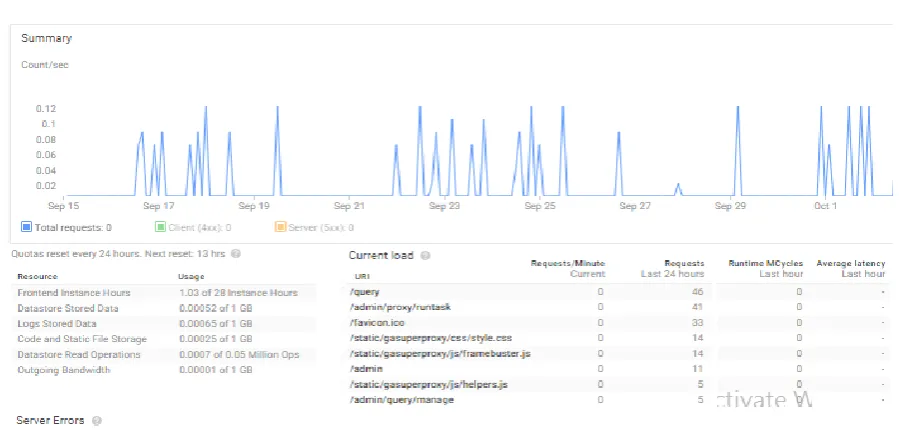Image resolution: width=899 pixels, height=430 pixels.
Task: Click the Sep 19 traffic spike
Action: (277, 150)
